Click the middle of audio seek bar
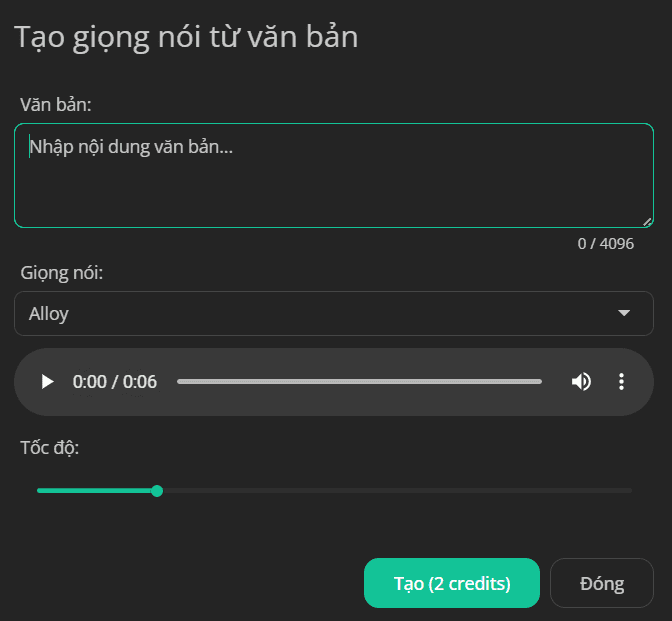The width and height of the screenshot is (672, 621). [360, 381]
